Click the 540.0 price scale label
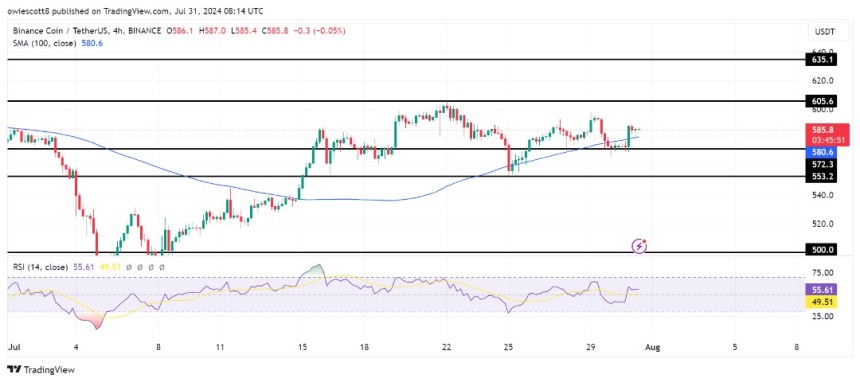 824,195
